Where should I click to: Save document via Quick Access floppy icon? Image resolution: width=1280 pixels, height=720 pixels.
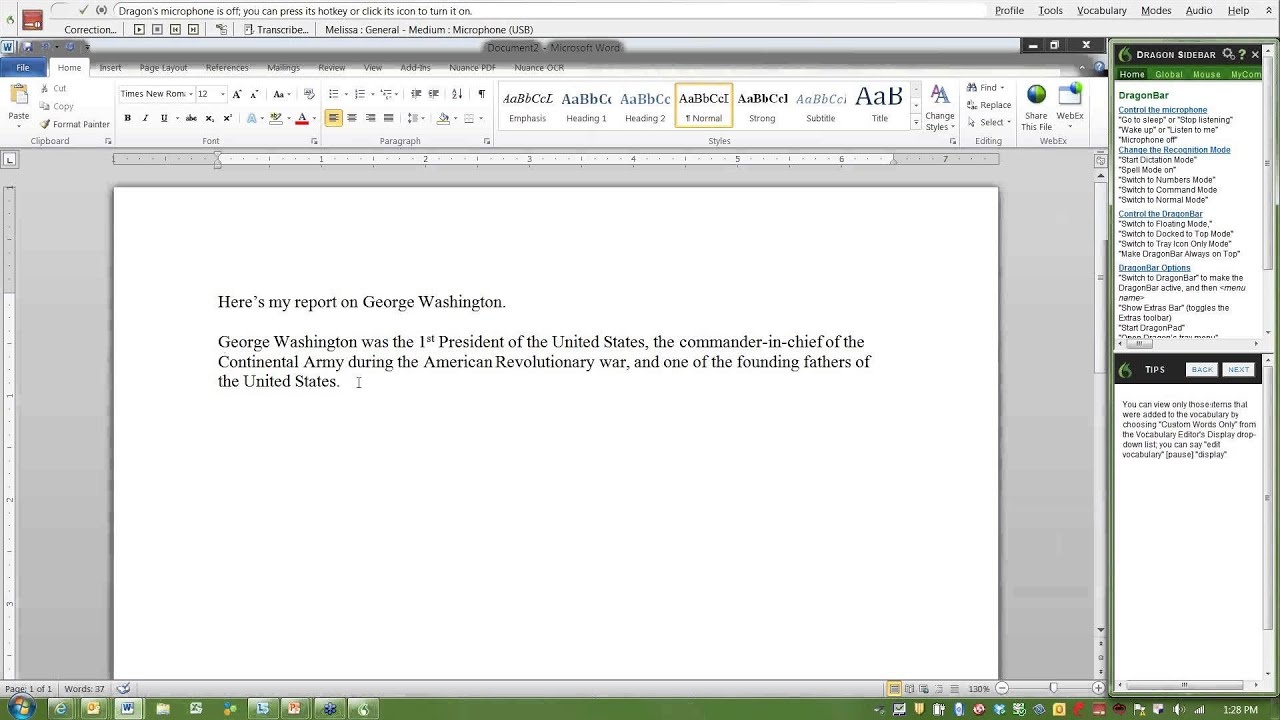pyautogui.click(x=27, y=47)
